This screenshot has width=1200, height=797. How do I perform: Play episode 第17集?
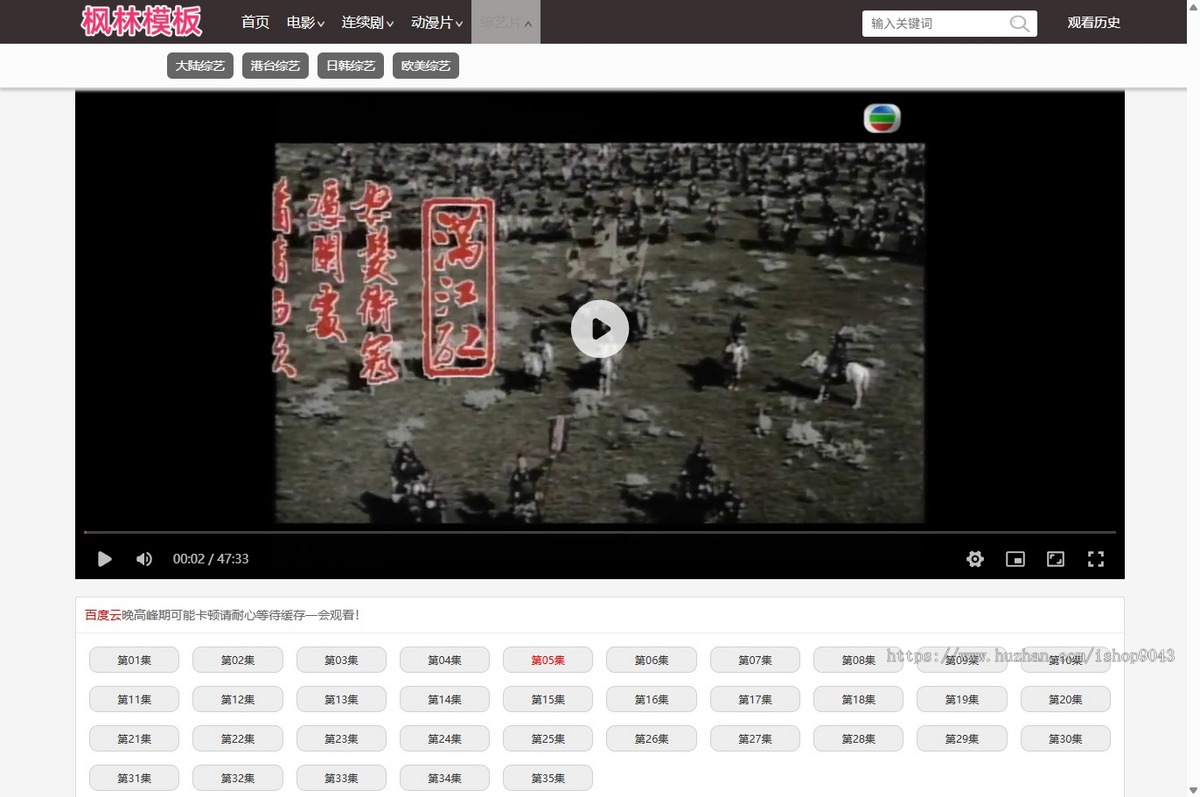[755, 699]
